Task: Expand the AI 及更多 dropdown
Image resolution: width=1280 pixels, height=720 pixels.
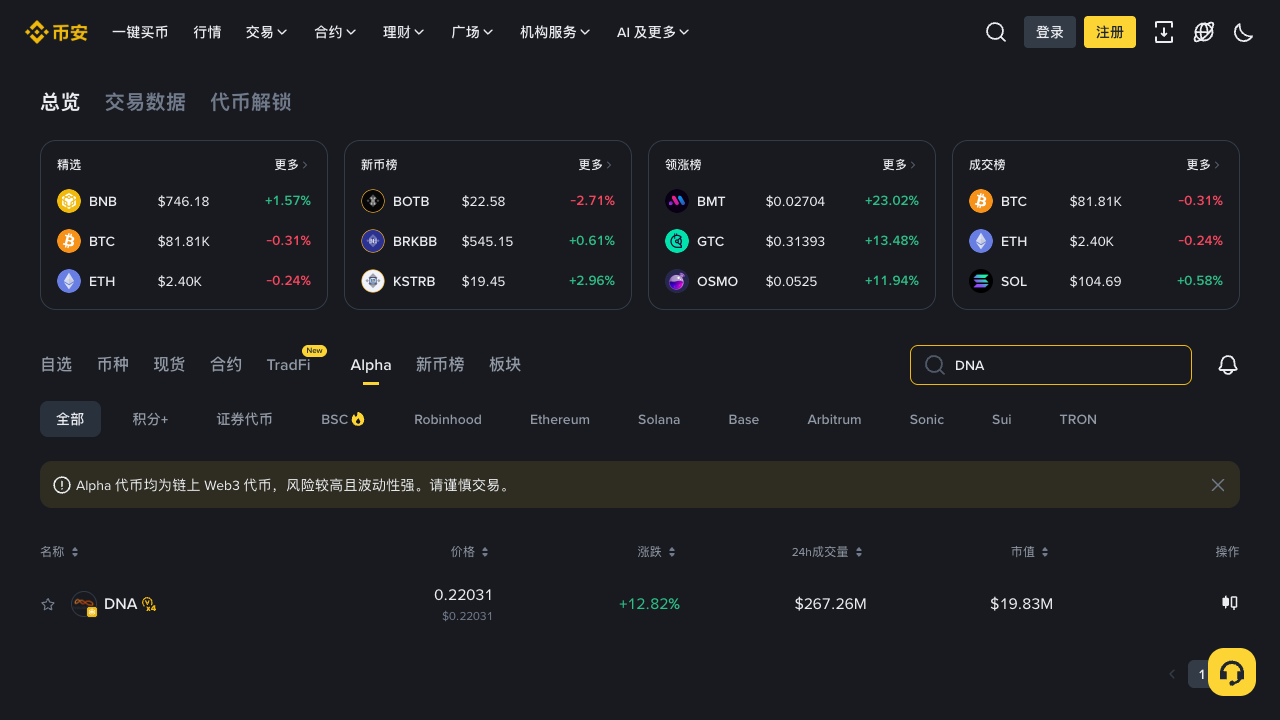Action: pos(653,32)
